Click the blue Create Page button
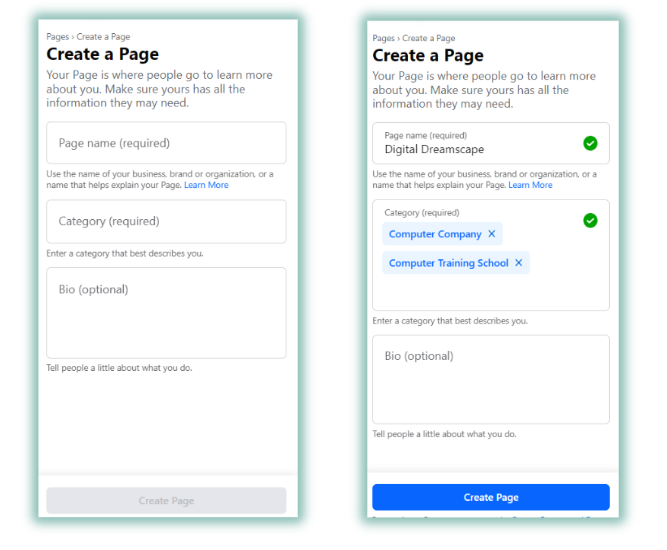This screenshot has width=667, height=550. tap(491, 497)
